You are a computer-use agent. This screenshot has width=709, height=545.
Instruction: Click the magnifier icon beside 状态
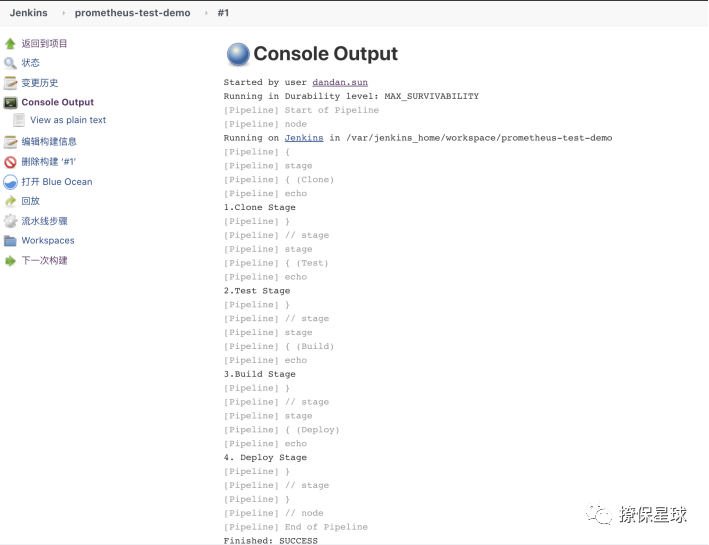tap(10, 63)
